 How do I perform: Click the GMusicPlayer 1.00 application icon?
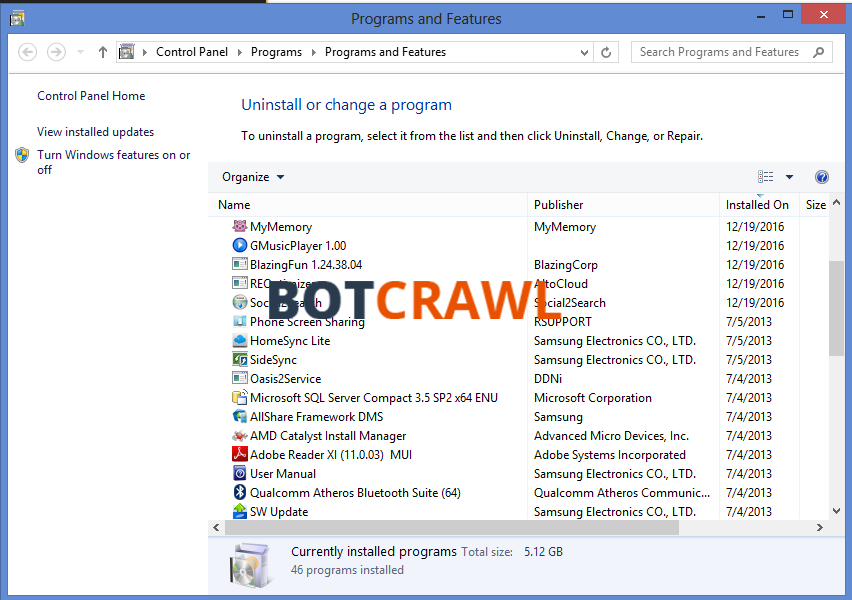click(x=239, y=245)
